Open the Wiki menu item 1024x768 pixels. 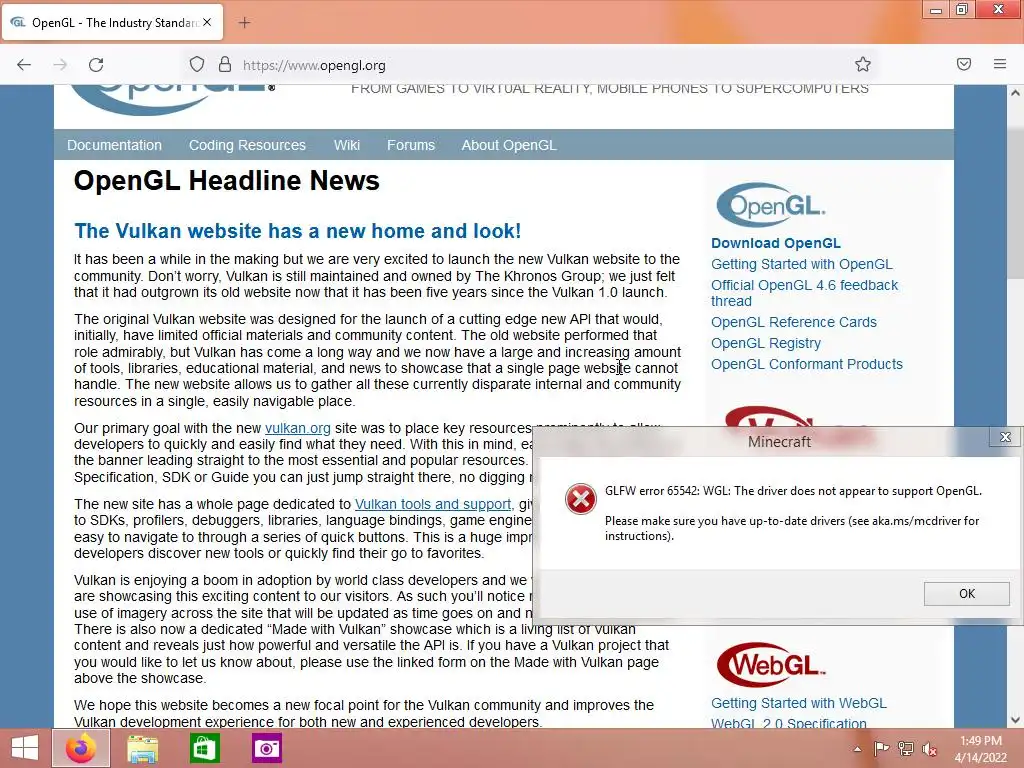coord(347,145)
